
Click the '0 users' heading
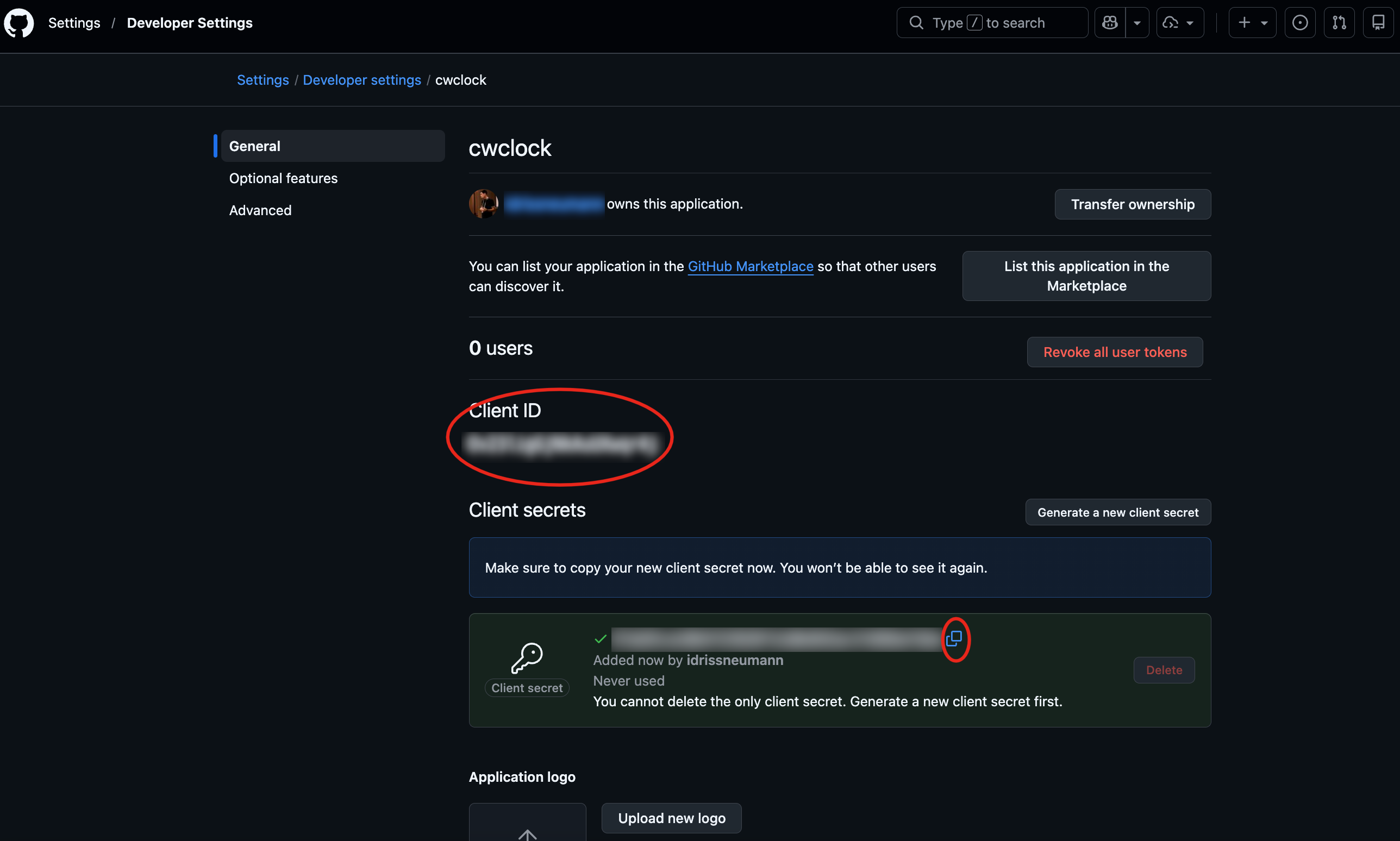[x=501, y=348]
